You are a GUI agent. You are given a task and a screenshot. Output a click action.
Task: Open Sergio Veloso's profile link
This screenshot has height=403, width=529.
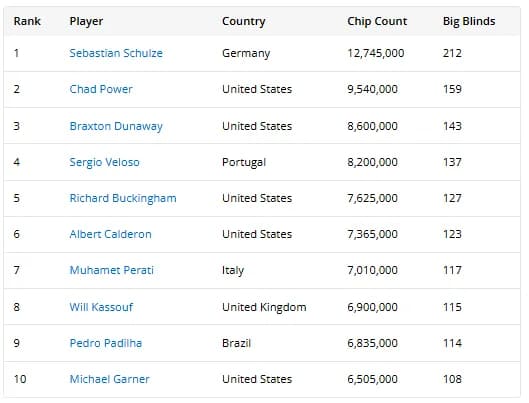[x=104, y=162]
